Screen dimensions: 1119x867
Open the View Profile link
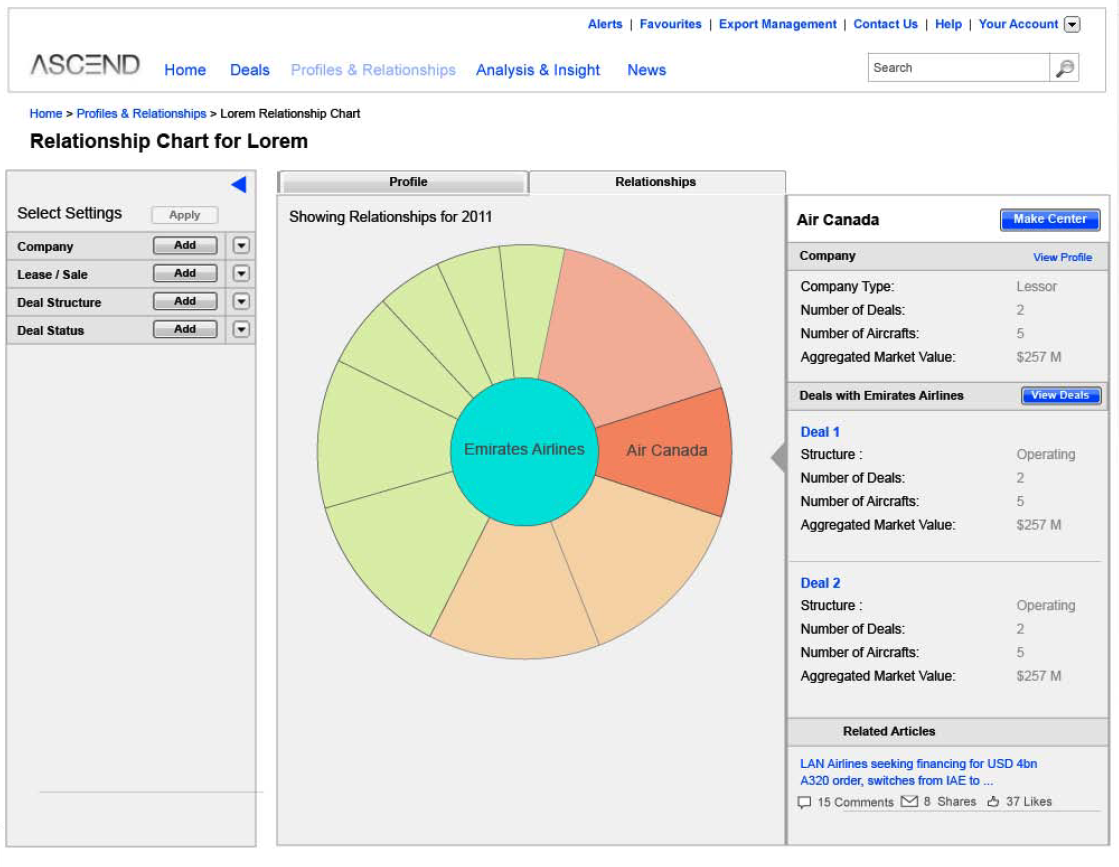[1063, 257]
